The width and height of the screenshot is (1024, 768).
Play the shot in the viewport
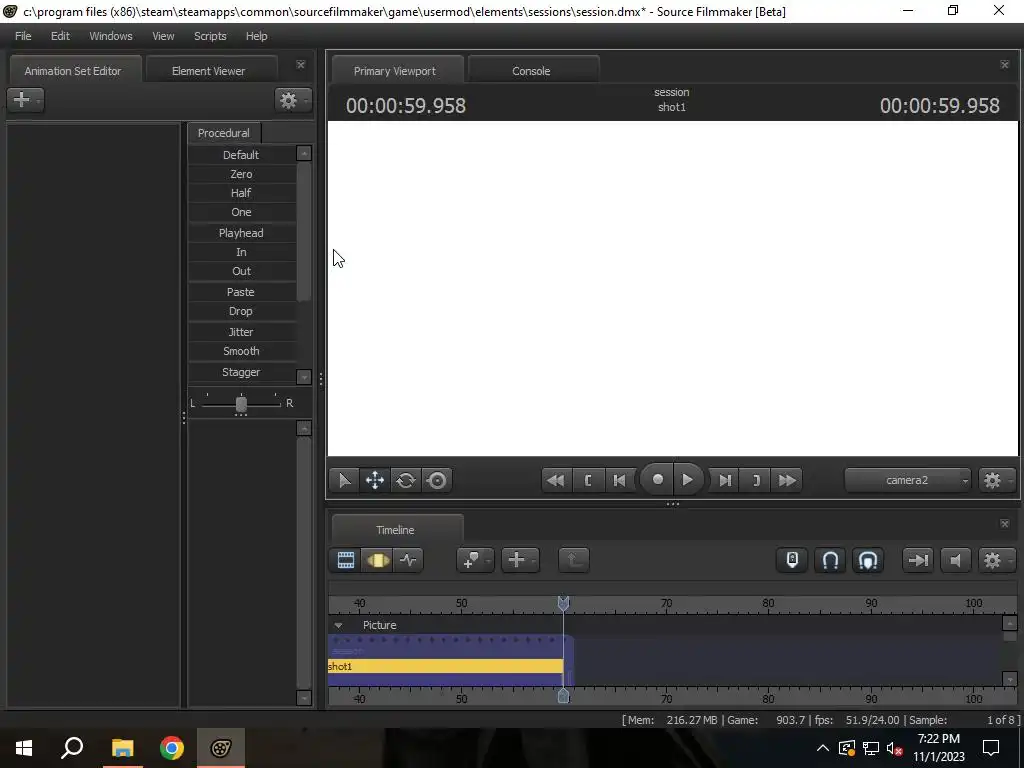point(688,480)
